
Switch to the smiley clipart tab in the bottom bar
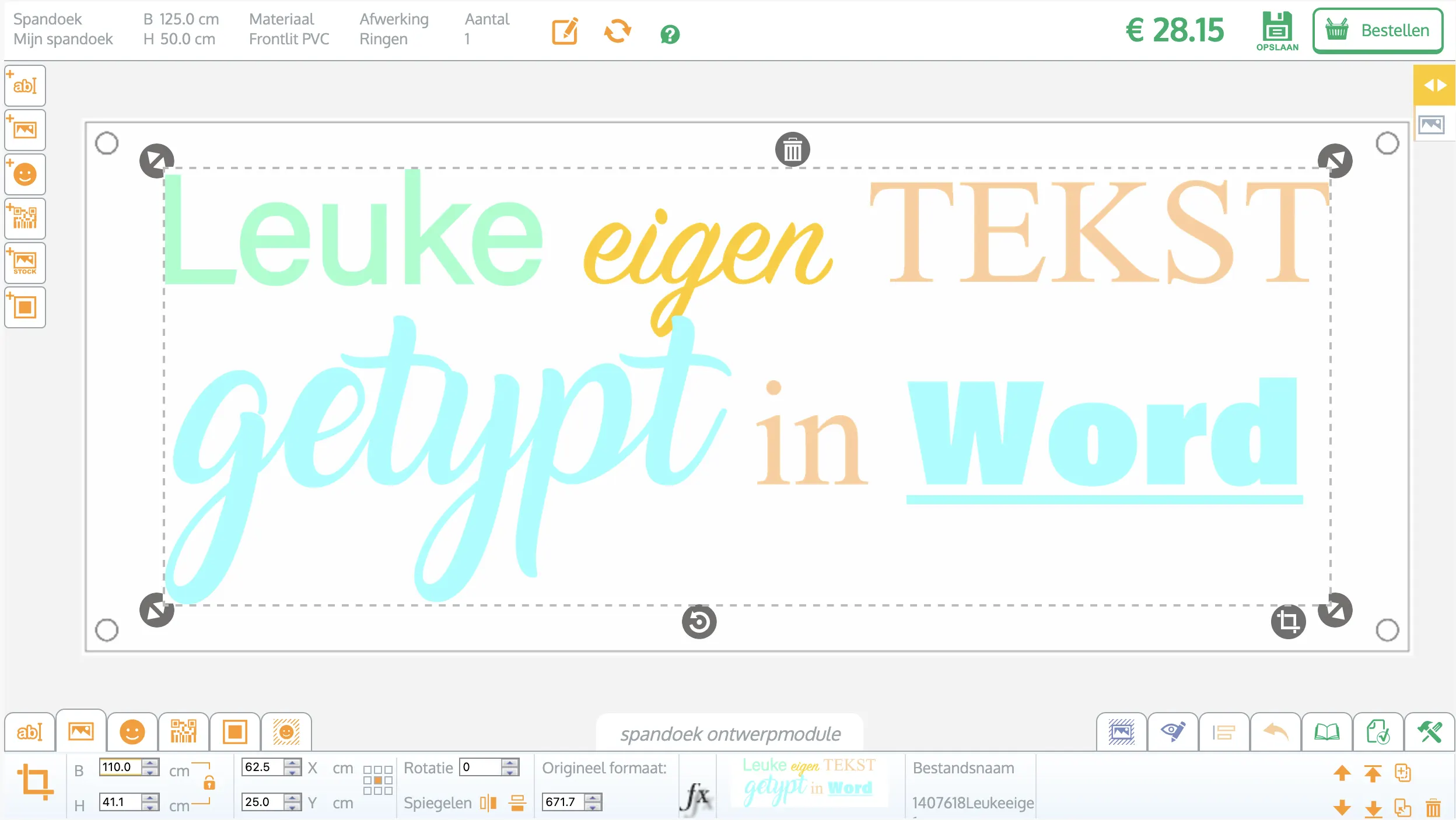click(x=132, y=732)
